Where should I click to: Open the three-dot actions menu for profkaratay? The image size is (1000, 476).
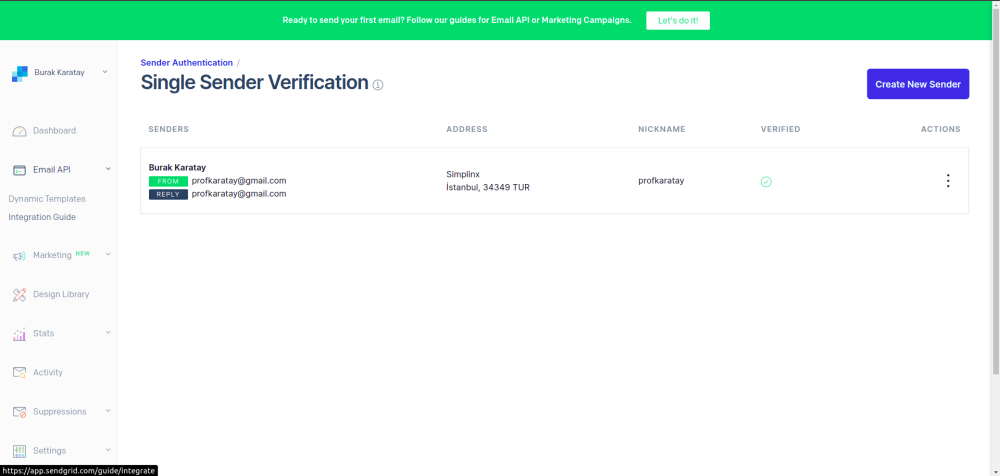coord(948,181)
